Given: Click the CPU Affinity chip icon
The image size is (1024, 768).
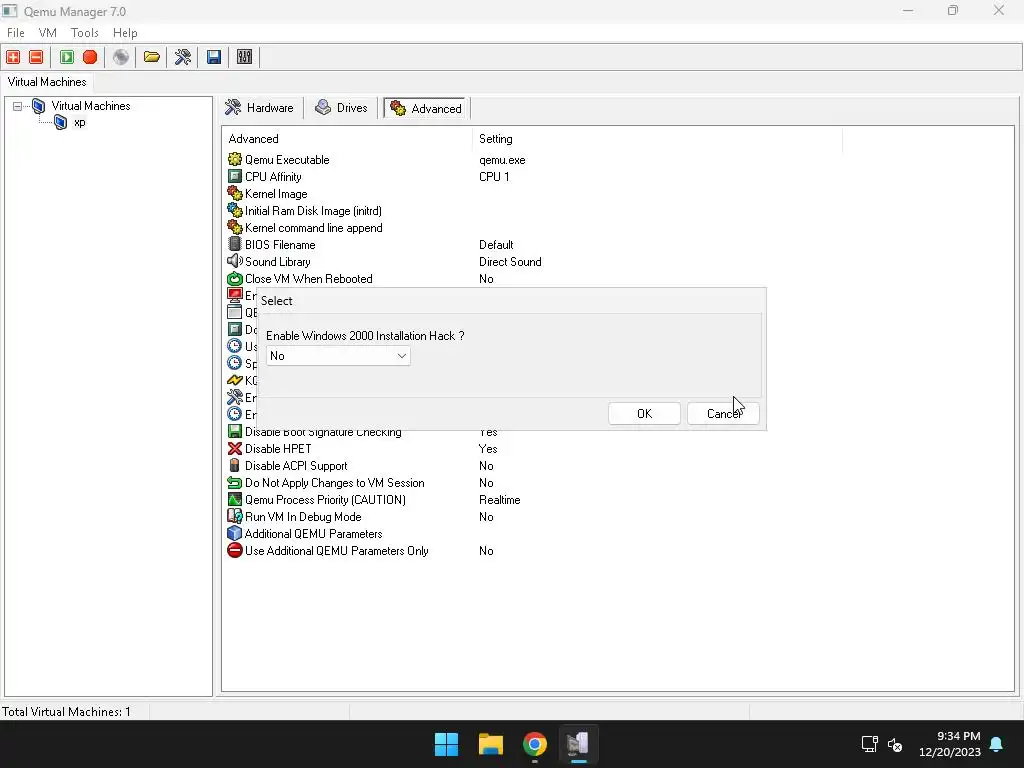Looking at the screenshot, I should coord(234,176).
